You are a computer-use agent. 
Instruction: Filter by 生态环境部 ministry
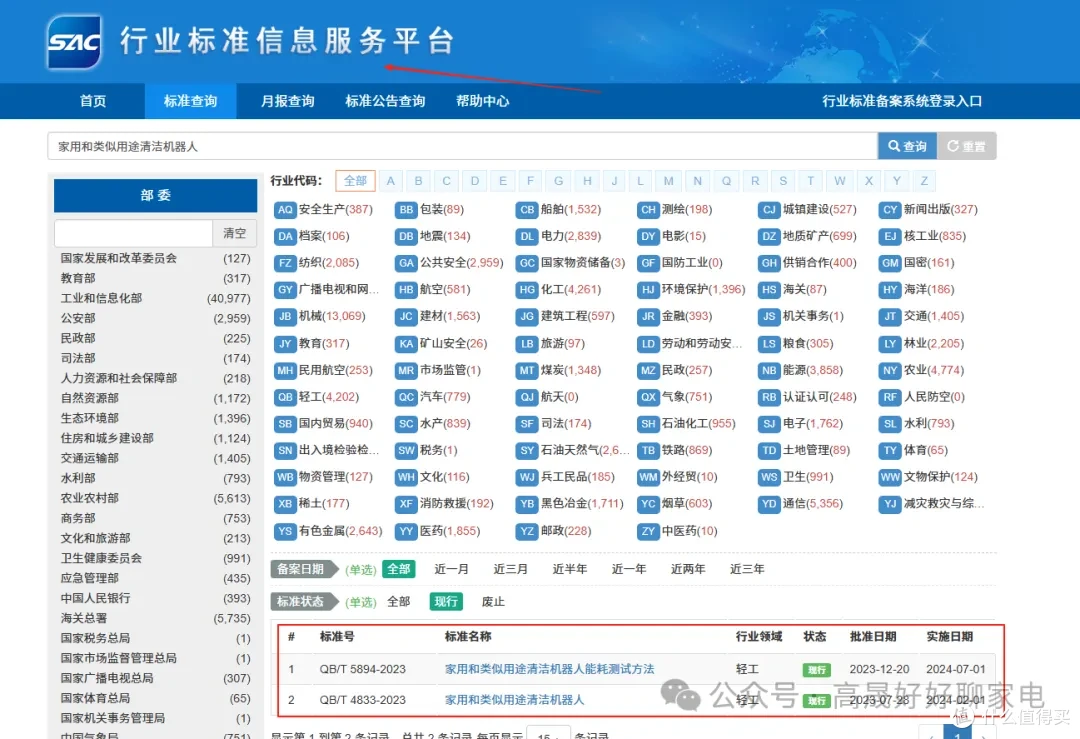coord(155,418)
